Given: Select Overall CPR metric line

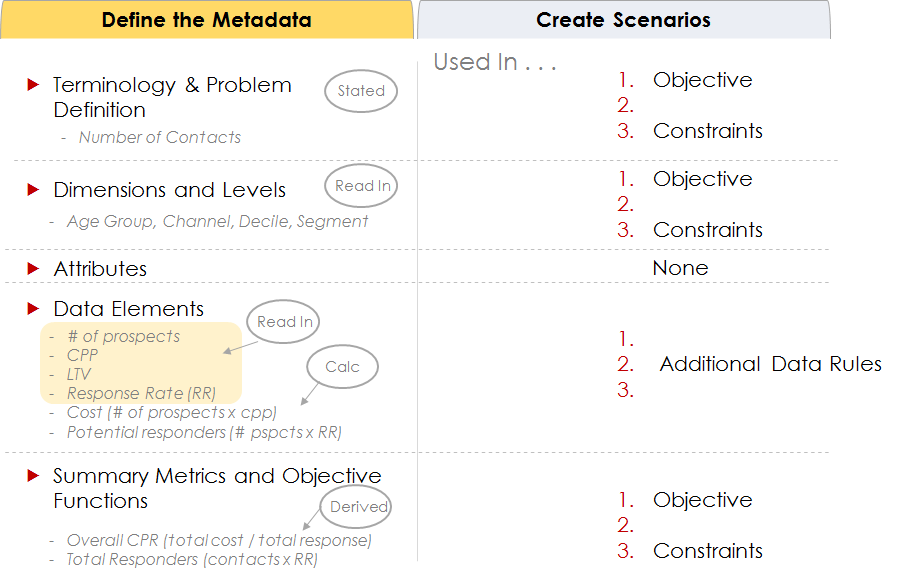Looking at the screenshot, I should pyautogui.click(x=219, y=540).
